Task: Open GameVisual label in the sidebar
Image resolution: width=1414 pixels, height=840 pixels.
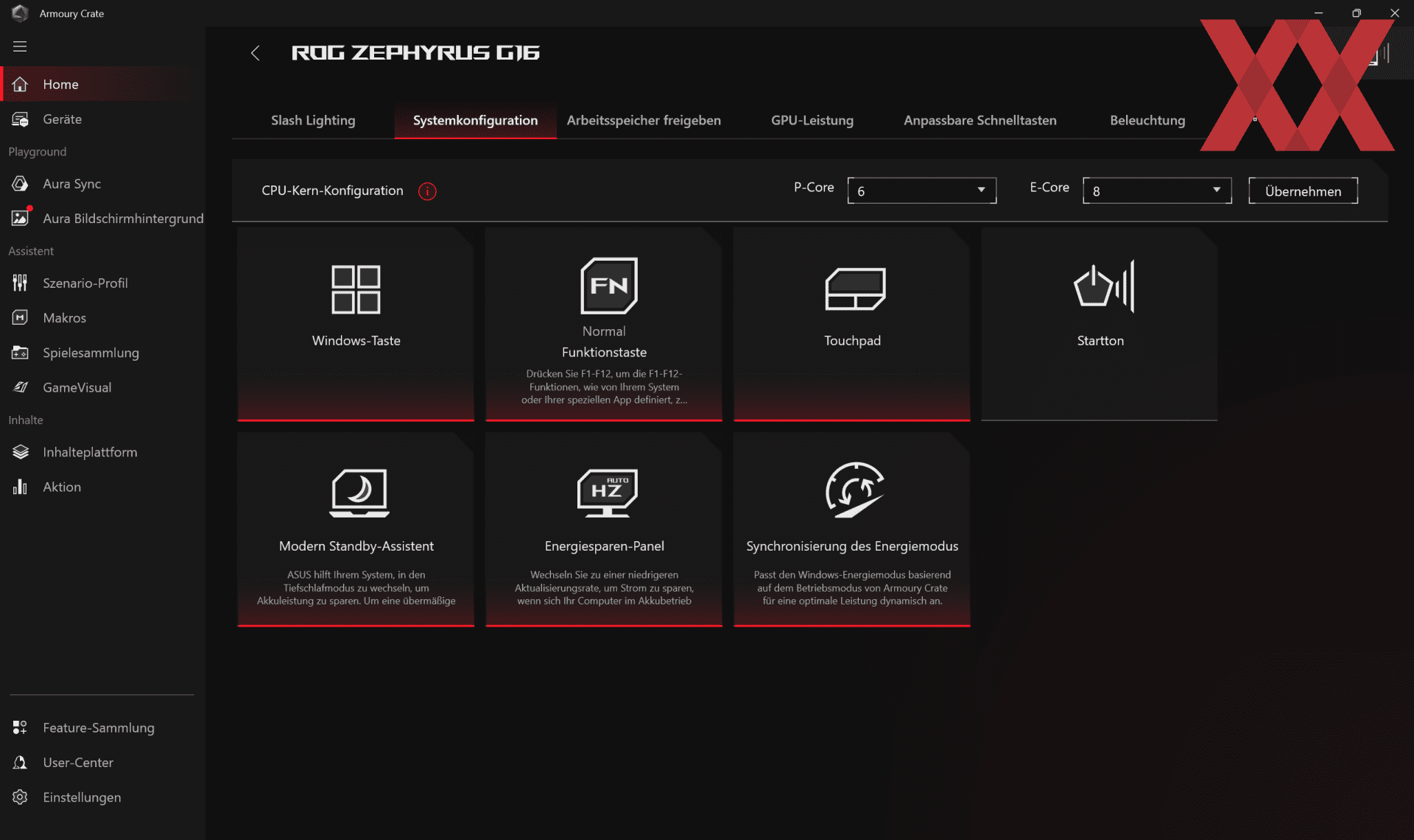Action: click(x=77, y=388)
